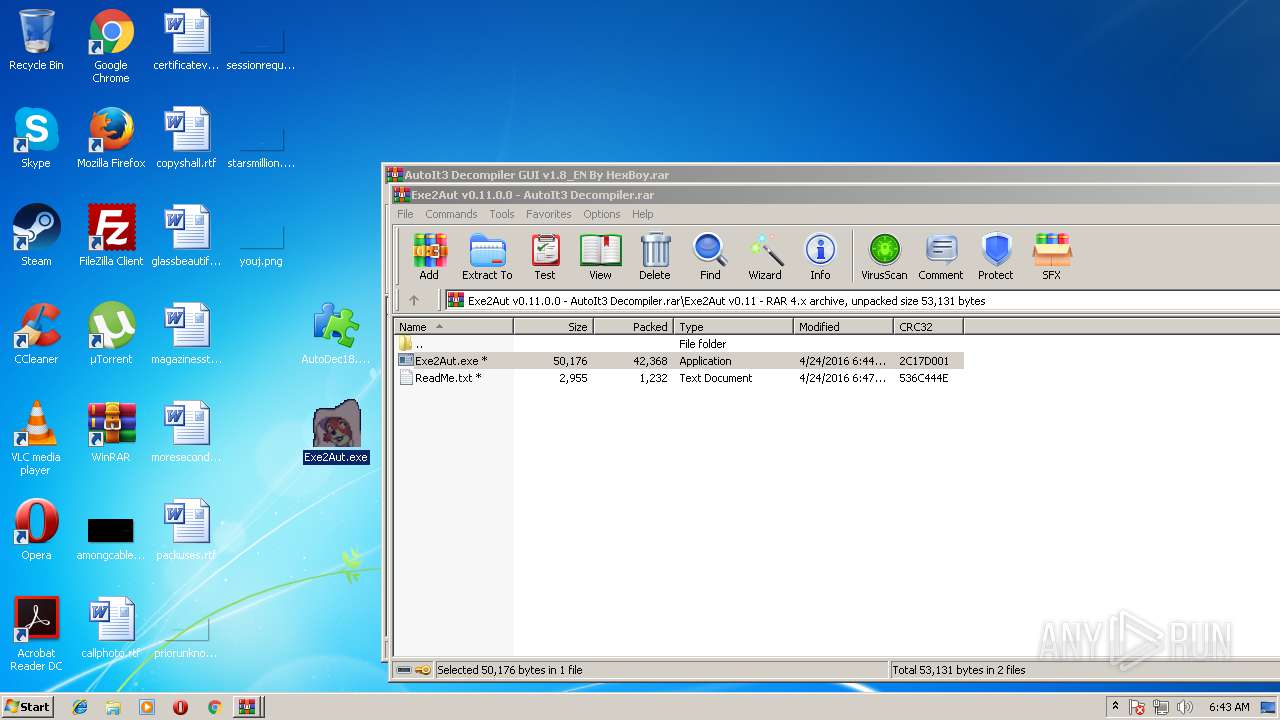The height and width of the screenshot is (720, 1280).
Task: Select the CCleaner desktop shortcut
Action: (36, 334)
